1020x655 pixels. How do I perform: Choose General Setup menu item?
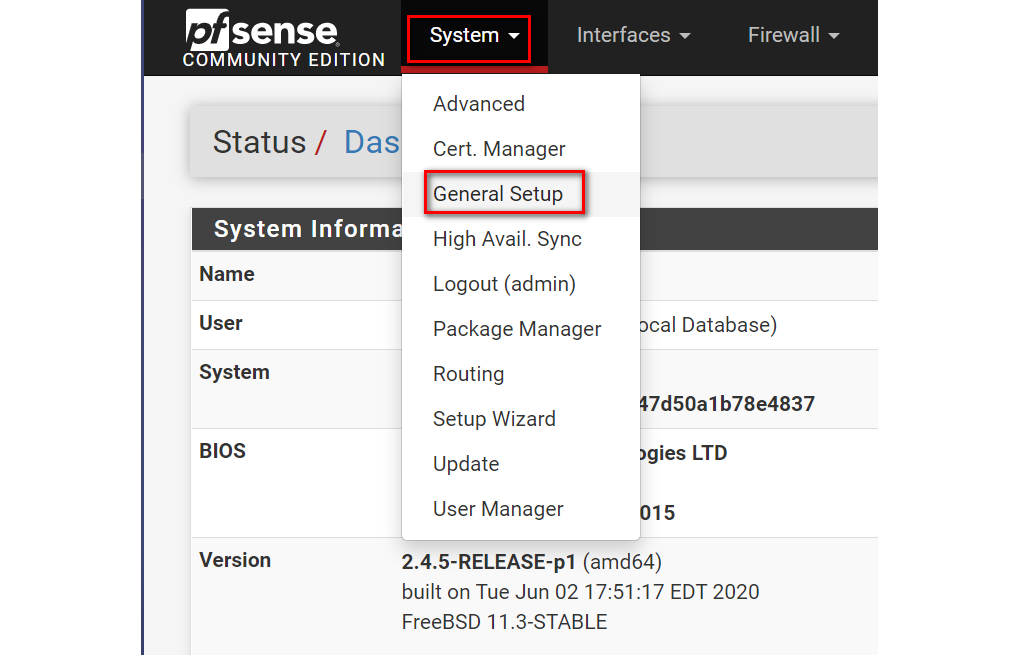point(498,194)
